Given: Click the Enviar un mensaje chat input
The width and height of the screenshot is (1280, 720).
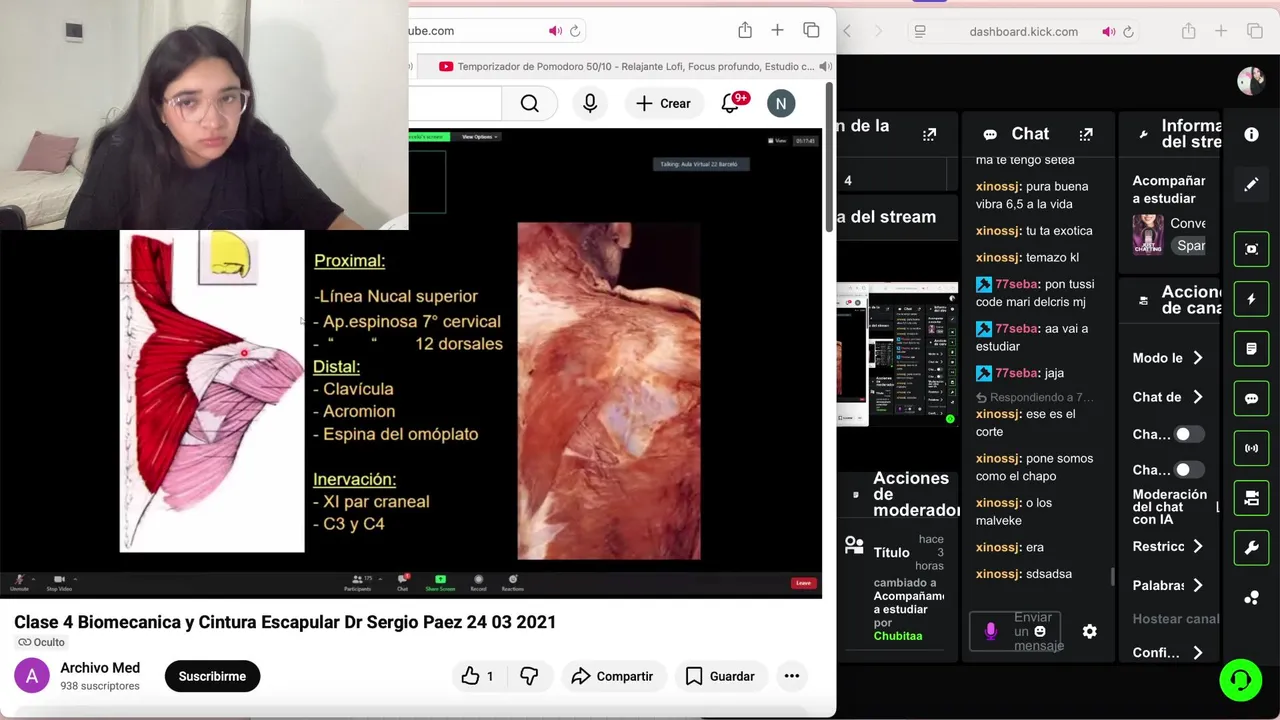Looking at the screenshot, I should [1015, 631].
